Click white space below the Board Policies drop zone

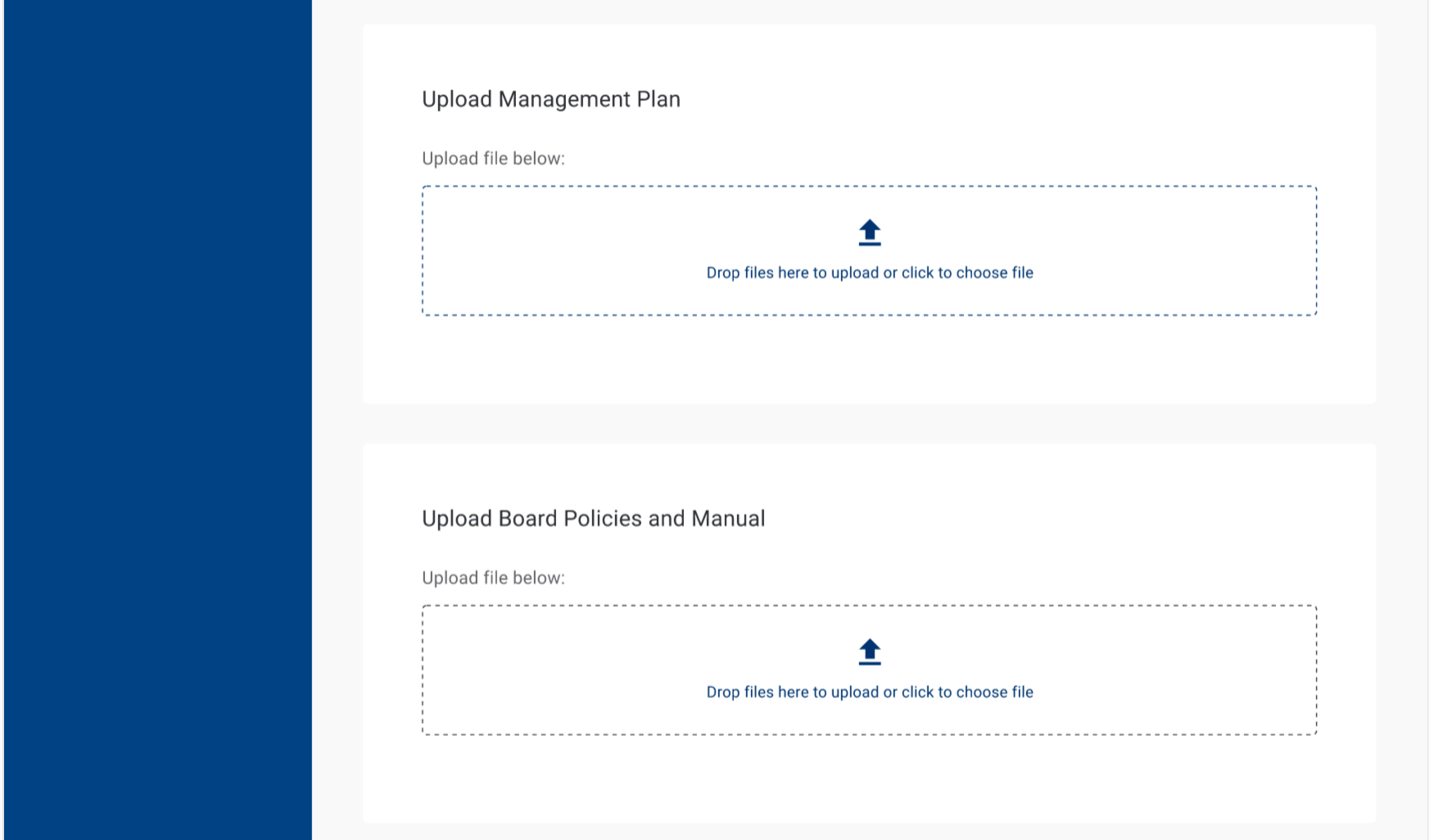pos(868,779)
